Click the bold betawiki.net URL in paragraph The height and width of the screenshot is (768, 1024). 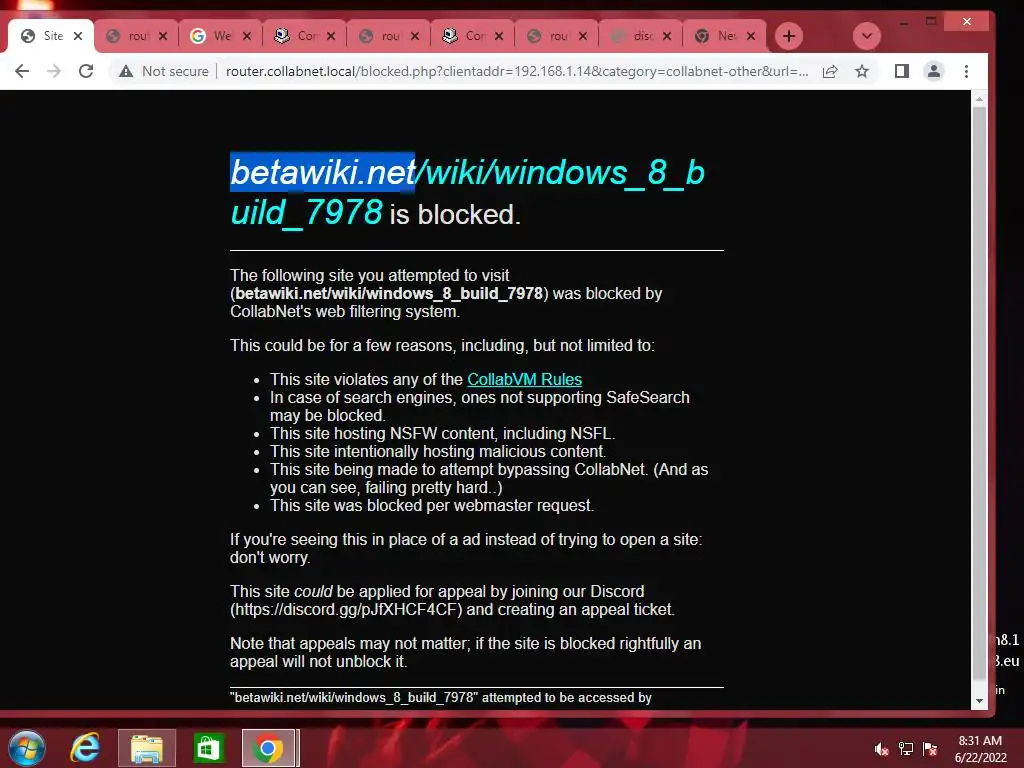point(389,293)
